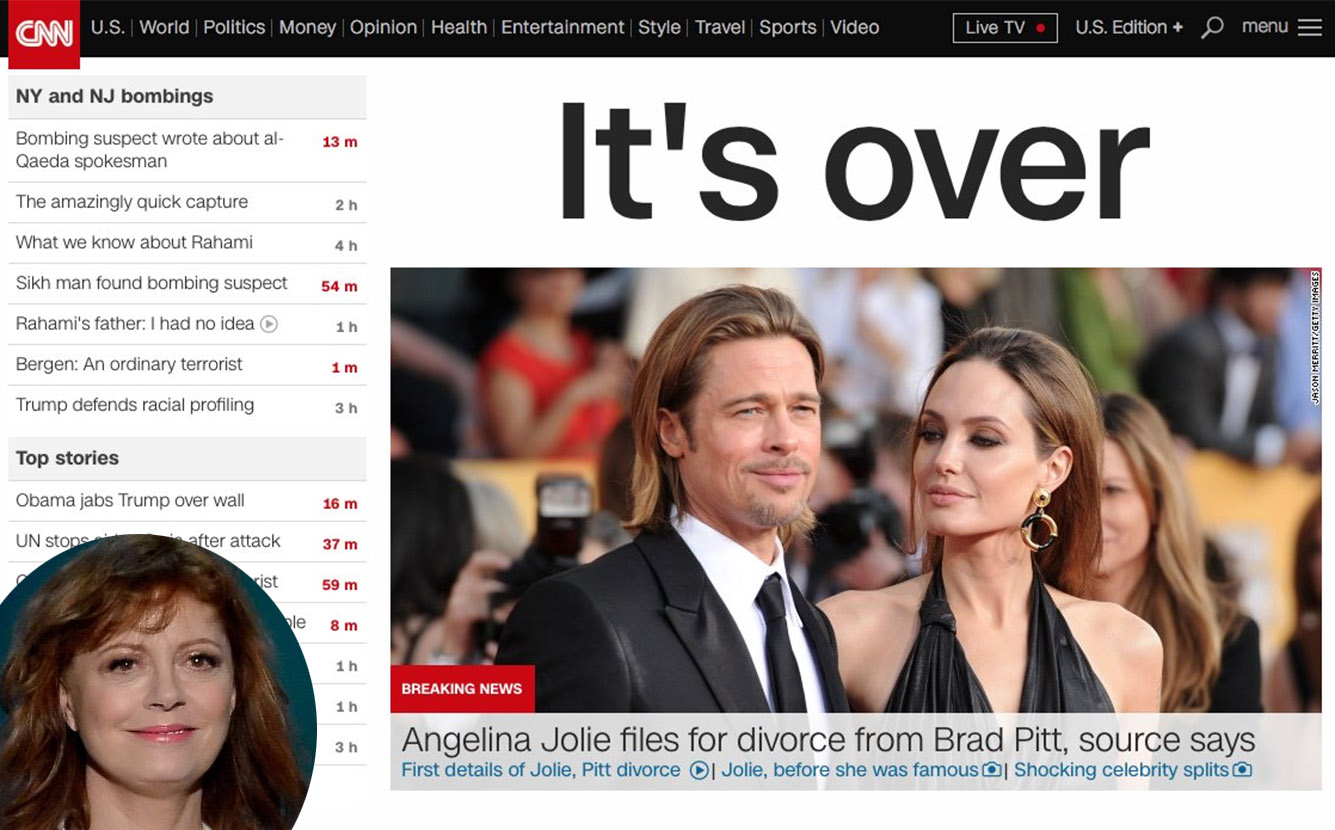Open Shocking celebrity splits link
1335x830 pixels.
point(1121,770)
